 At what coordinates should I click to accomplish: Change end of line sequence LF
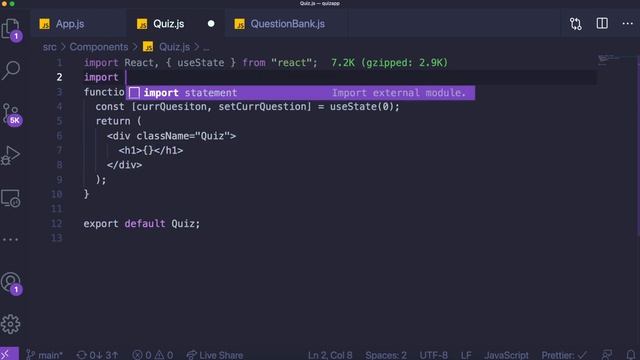[x=466, y=355]
